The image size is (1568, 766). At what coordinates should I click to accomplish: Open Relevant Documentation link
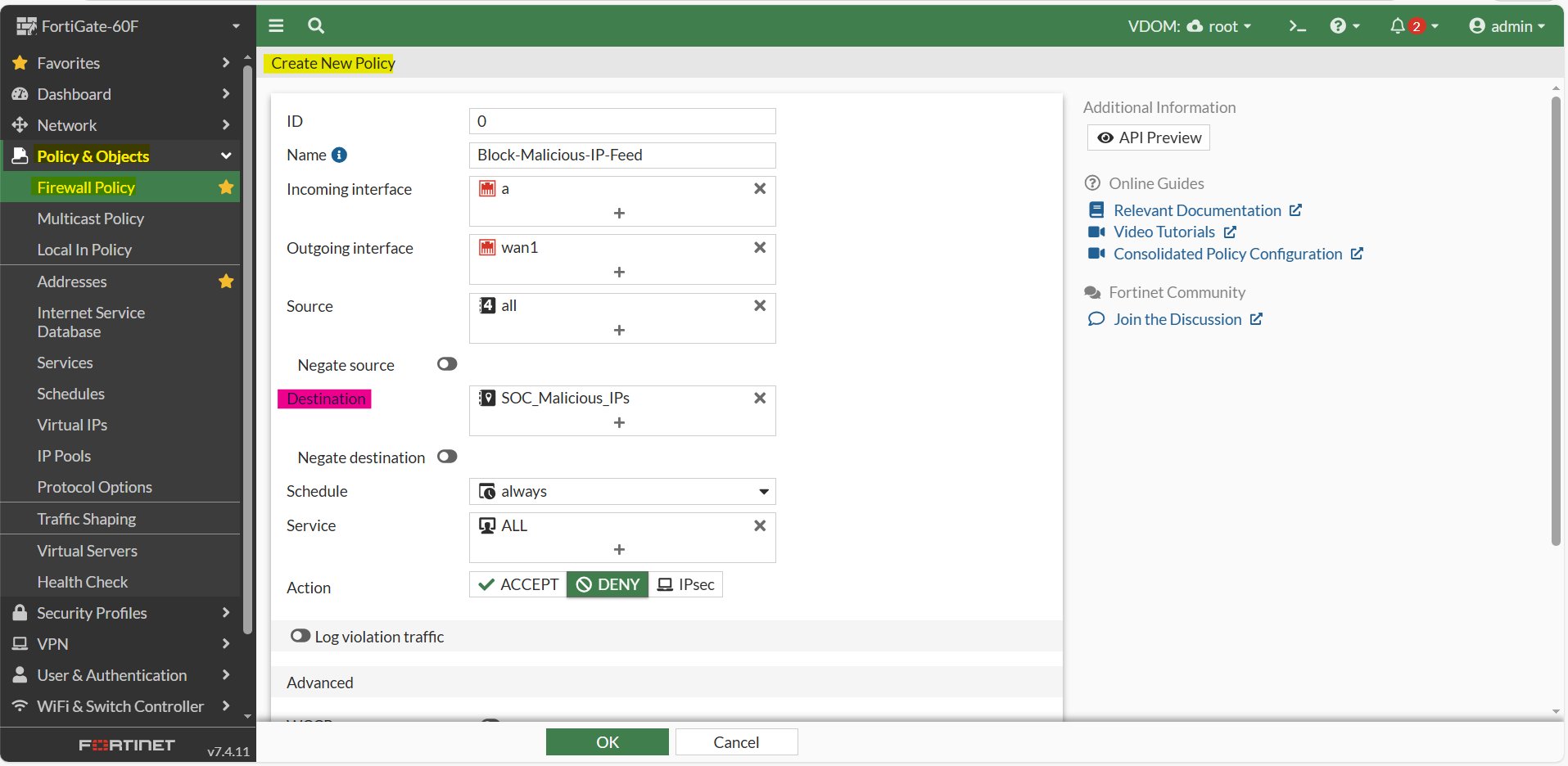coord(1195,210)
